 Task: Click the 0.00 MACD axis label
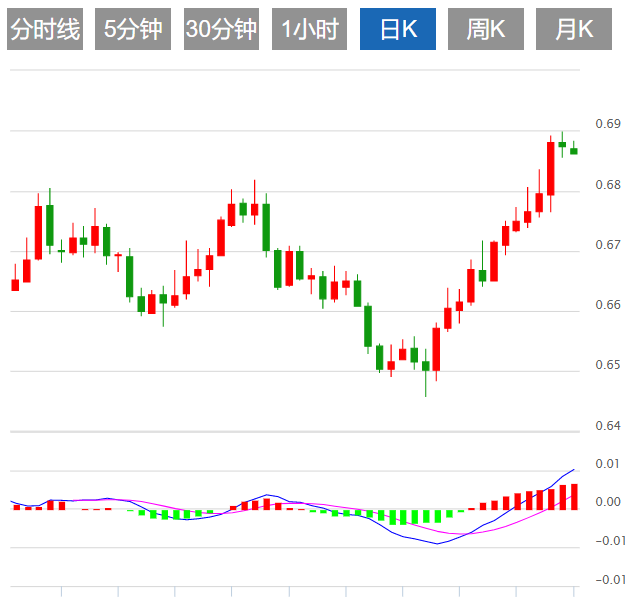[608, 502]
